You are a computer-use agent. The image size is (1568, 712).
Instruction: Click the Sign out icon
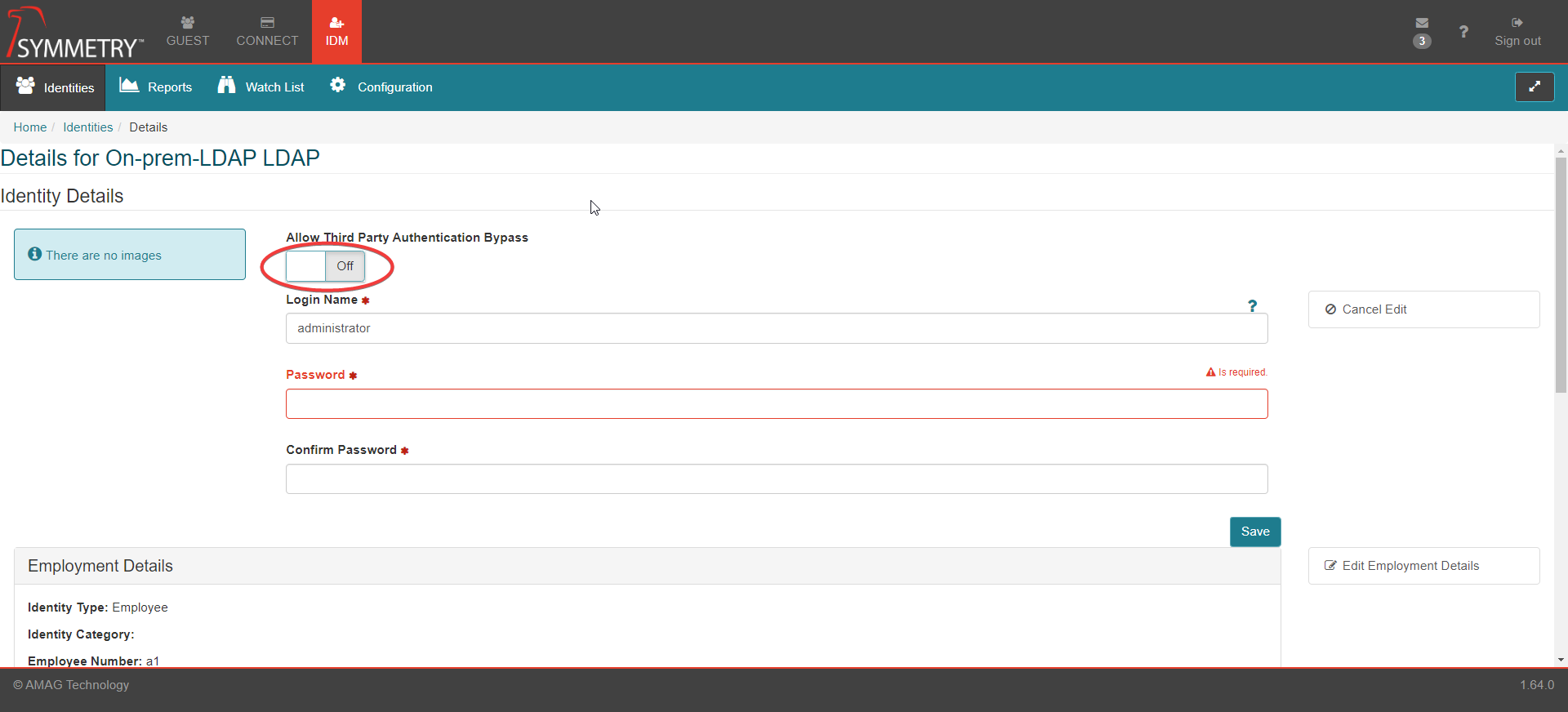click(1517, 24)
